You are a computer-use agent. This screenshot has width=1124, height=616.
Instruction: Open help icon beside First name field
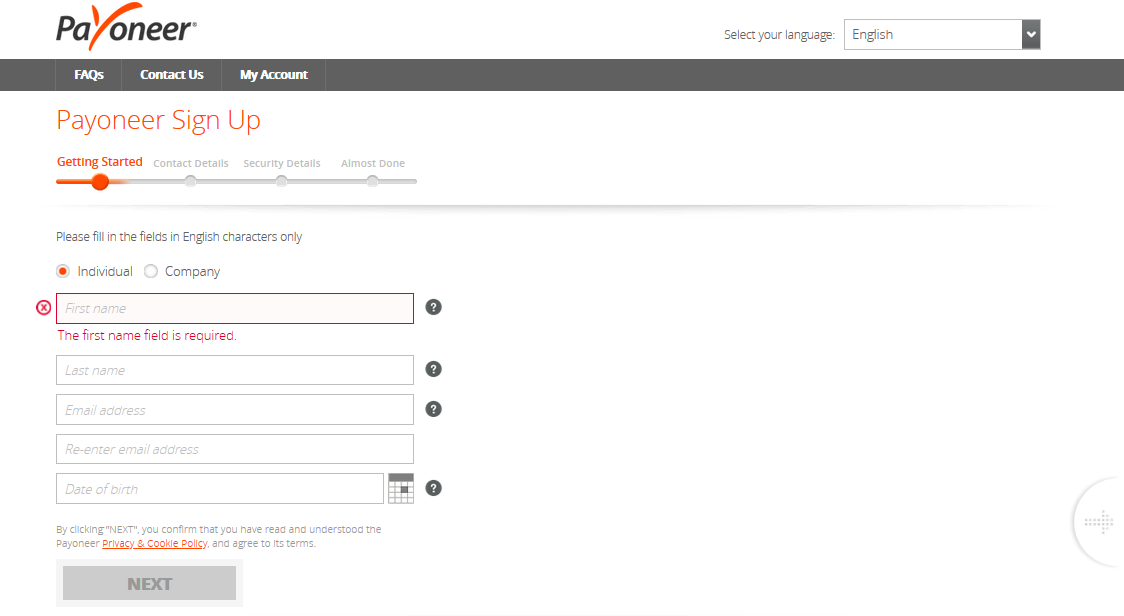click(433, 307)
